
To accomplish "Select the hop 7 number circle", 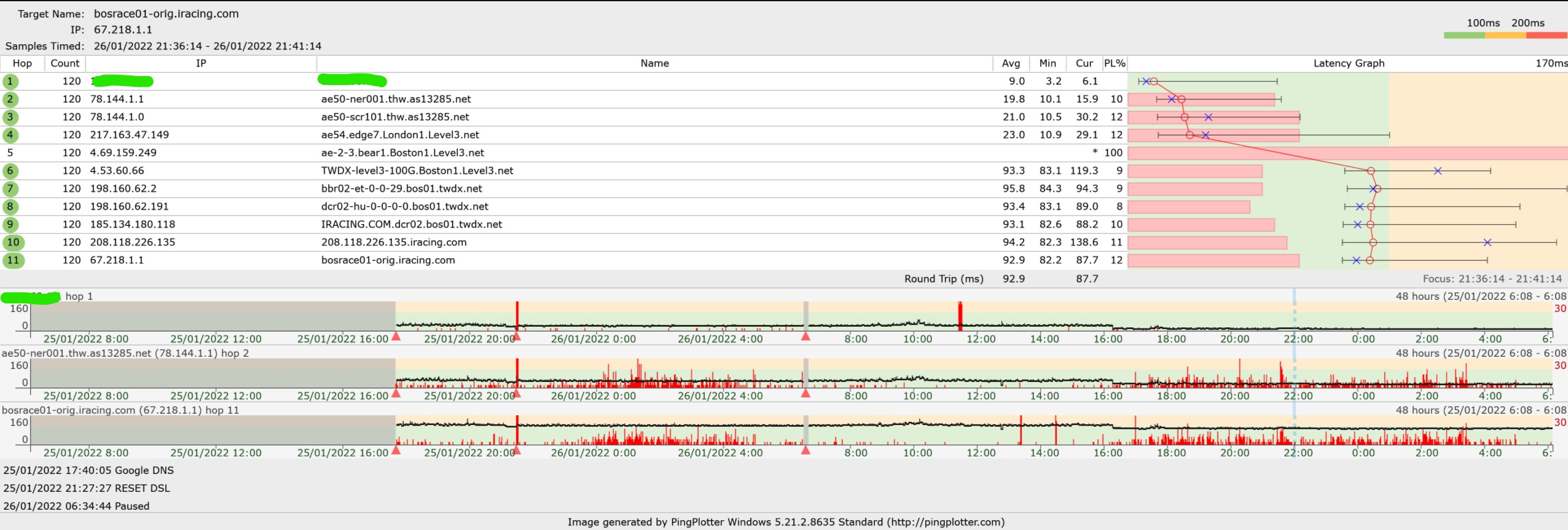I will tap(10, 189).
